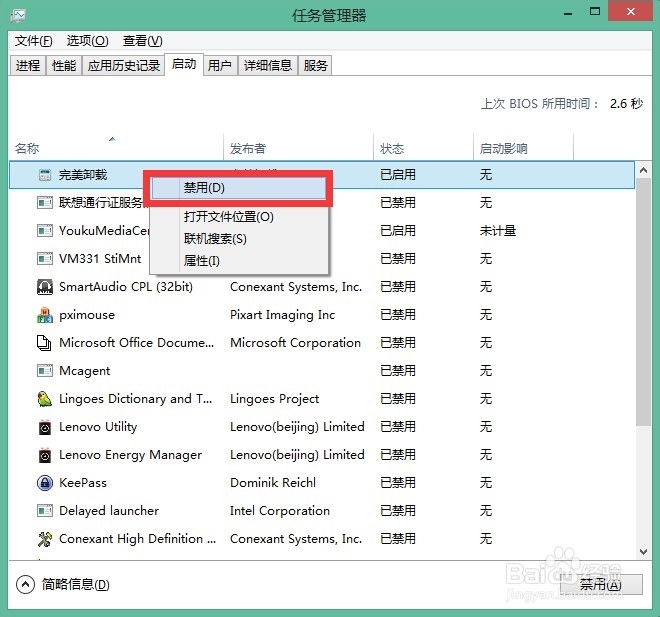This screenshot has height=617, width=660.
Task: Click the pximouse icon
Action: 45,315
